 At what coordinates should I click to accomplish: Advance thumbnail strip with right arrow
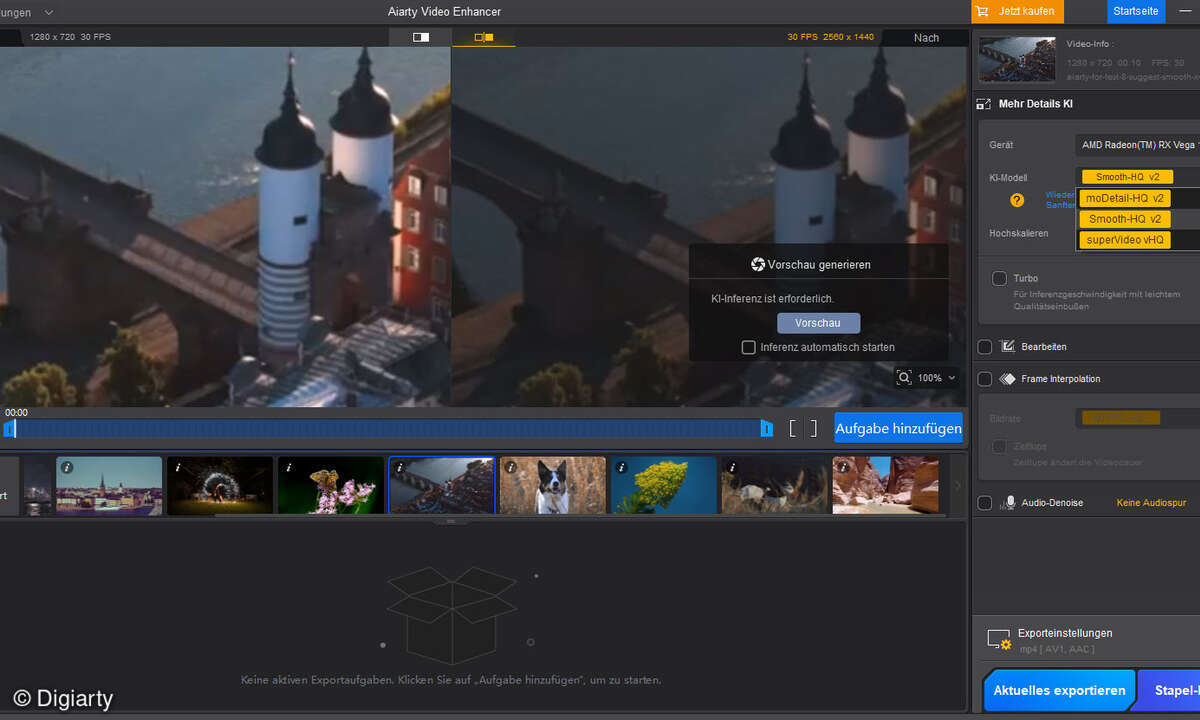pyautogui.click(x=956, y=486)
